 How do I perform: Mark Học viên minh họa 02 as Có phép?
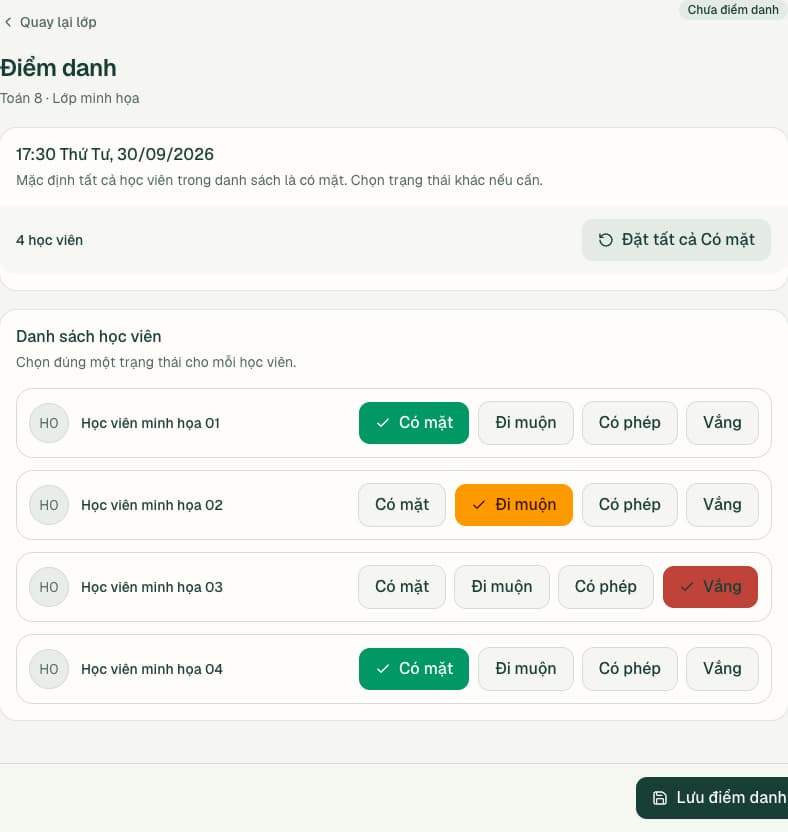click(630, 505)
